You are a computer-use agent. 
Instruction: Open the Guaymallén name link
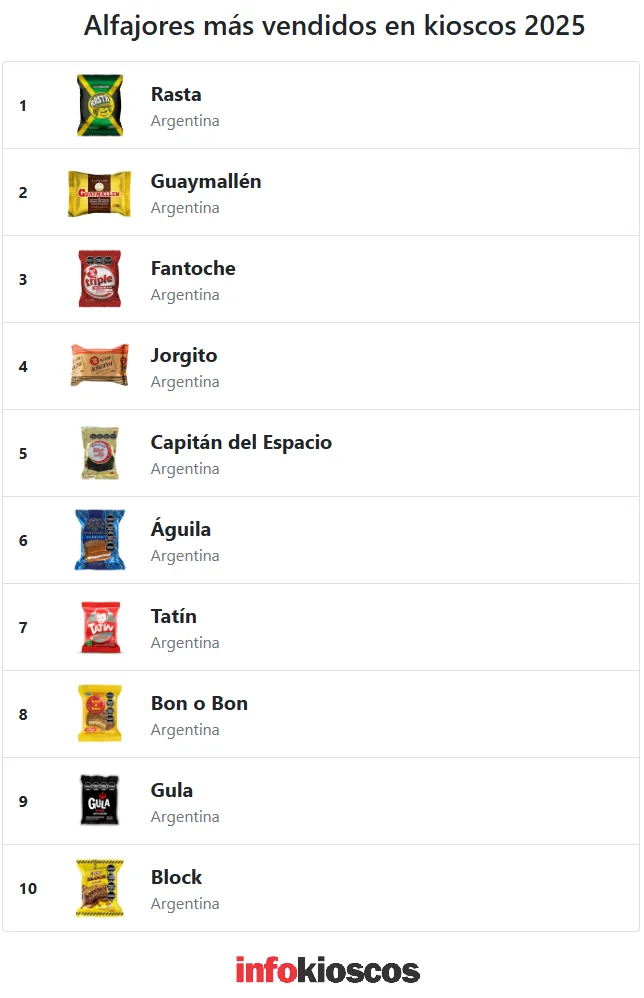(206, 182)
